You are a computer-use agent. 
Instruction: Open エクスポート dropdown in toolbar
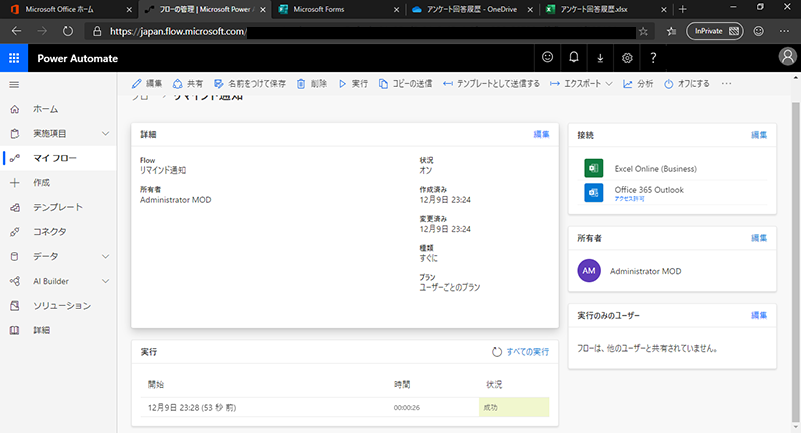point(581,84)
